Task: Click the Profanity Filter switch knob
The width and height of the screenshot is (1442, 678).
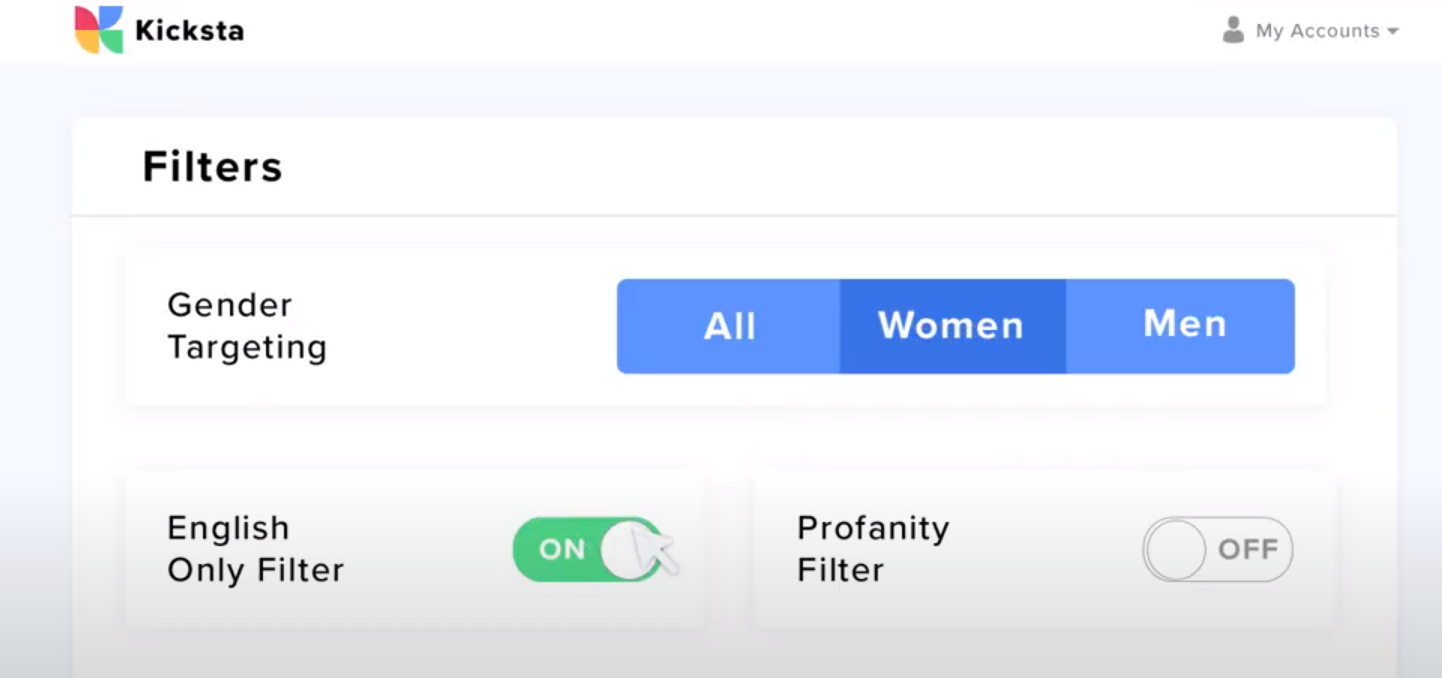Action: pyautogui.click(x=1174, y=549)
